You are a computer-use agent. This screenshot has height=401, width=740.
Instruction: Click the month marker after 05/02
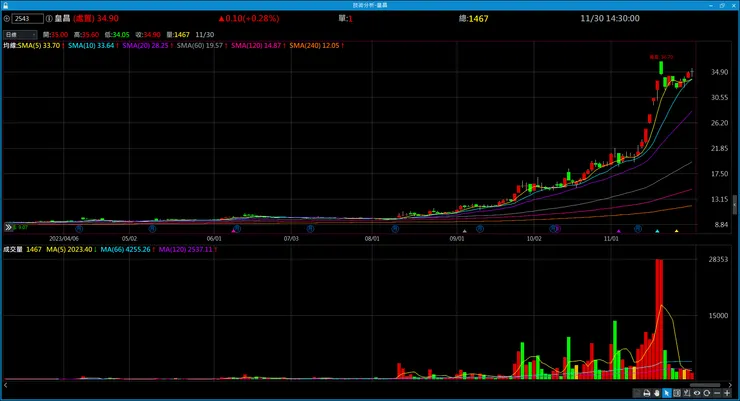coord(152,229)
